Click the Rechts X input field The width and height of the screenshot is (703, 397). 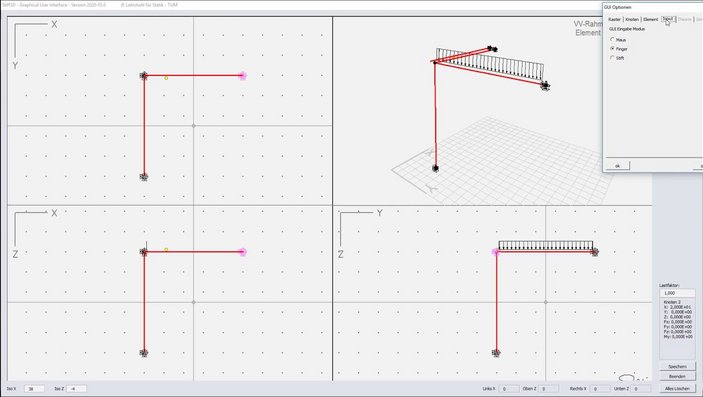[x=599, y=389]
